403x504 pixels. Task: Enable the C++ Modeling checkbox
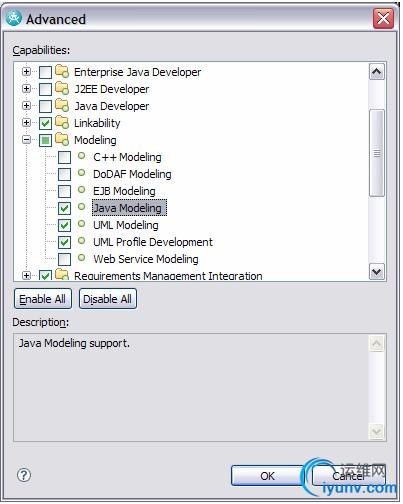[x=64, y=157]
